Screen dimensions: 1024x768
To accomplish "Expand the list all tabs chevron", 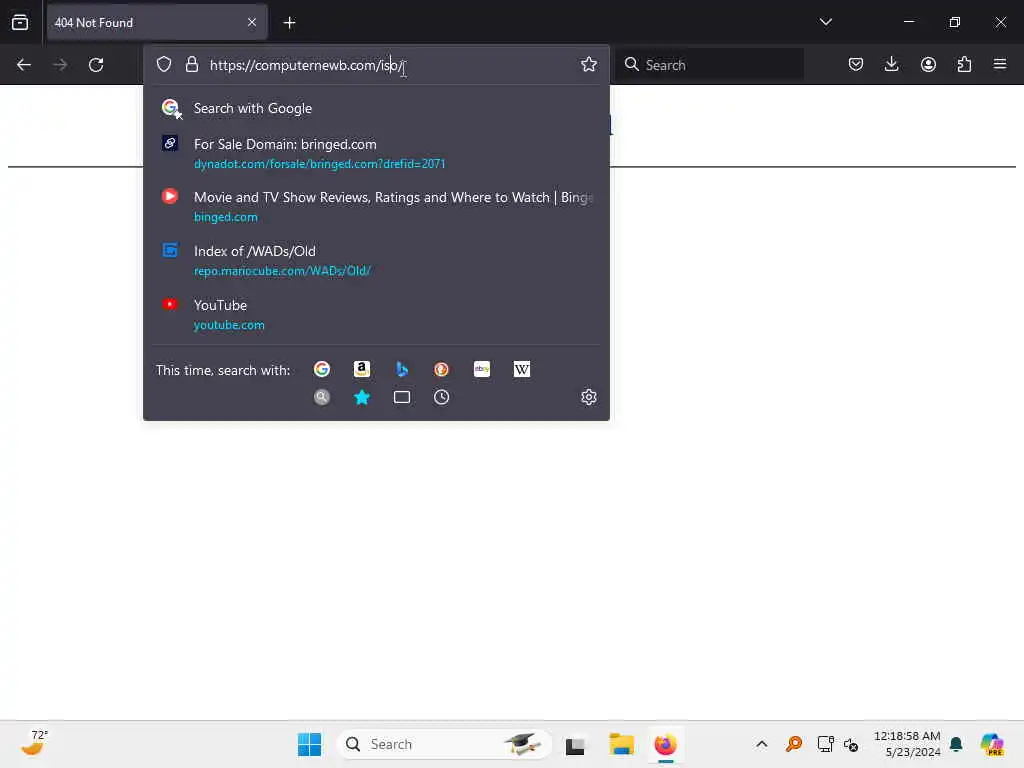I will [825, 22].
